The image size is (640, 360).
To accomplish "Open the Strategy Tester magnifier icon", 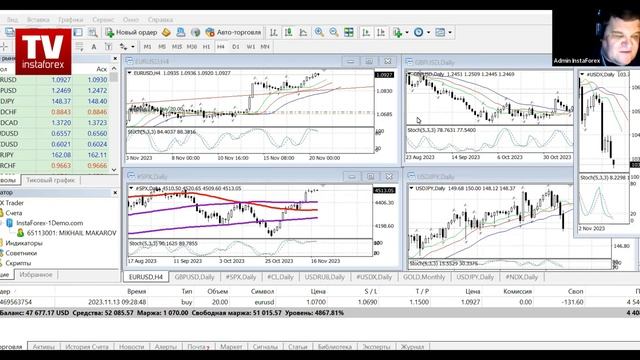I will [93, 32].
